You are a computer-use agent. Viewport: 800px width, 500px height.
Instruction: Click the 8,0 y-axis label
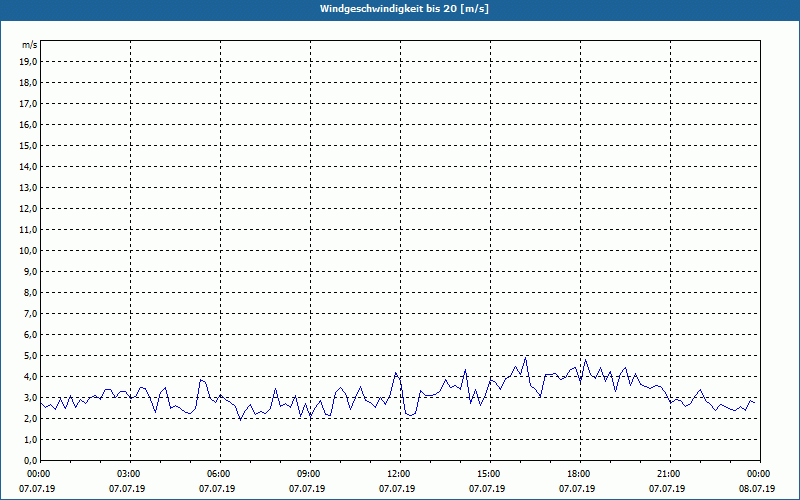pos(31,292)
